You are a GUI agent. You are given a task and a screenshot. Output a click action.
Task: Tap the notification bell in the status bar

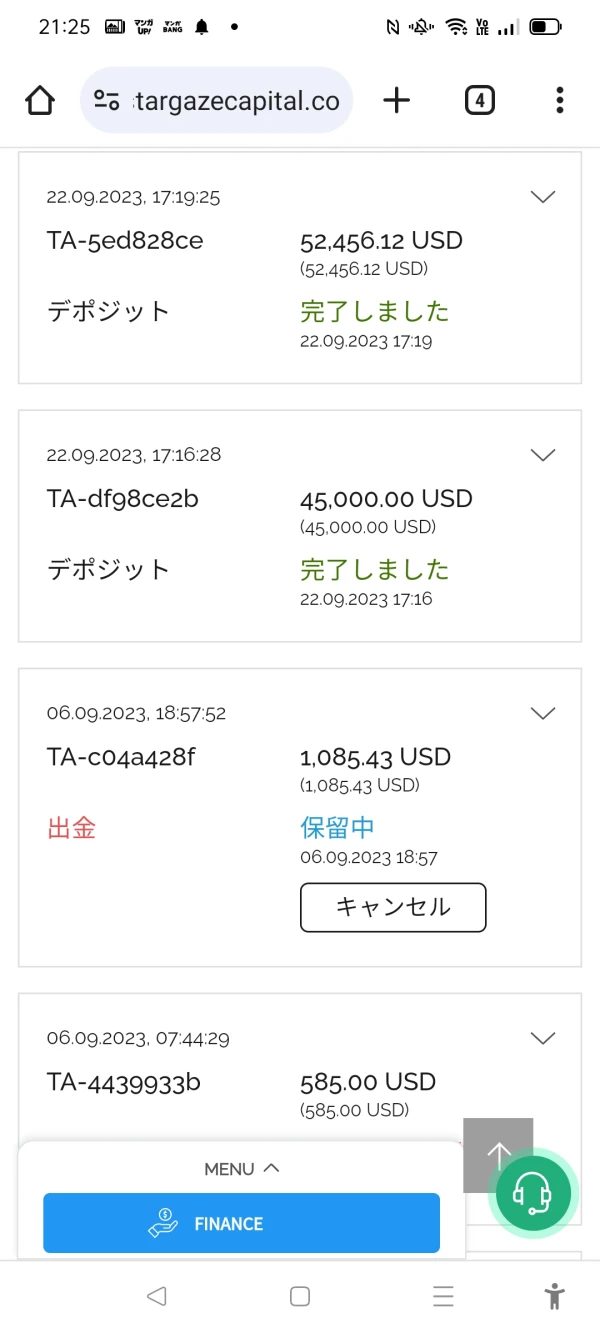pyautogui.click(x=200, y=27)
